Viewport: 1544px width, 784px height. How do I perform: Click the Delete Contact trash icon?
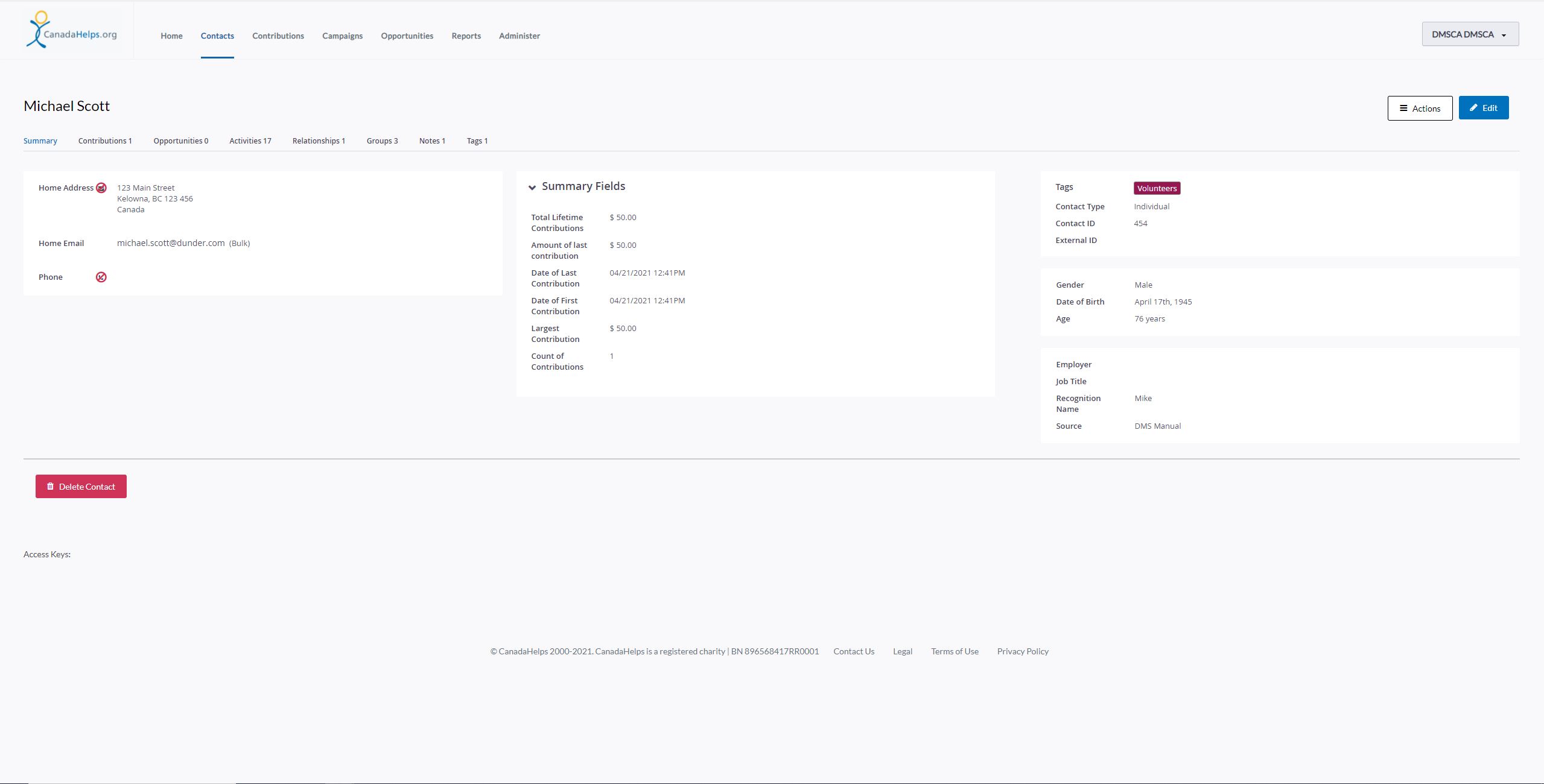point(50,486)
